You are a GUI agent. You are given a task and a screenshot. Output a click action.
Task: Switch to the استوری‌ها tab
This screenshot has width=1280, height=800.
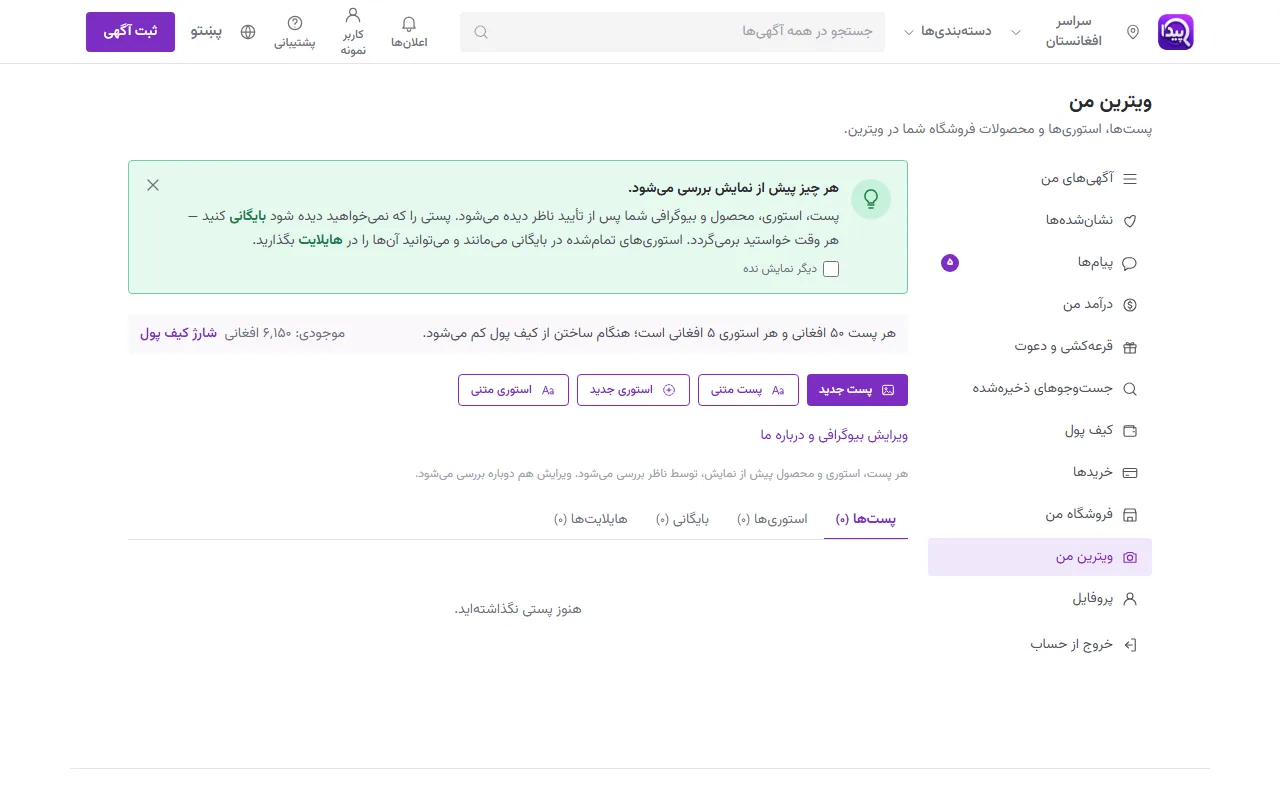coord(772,519)
